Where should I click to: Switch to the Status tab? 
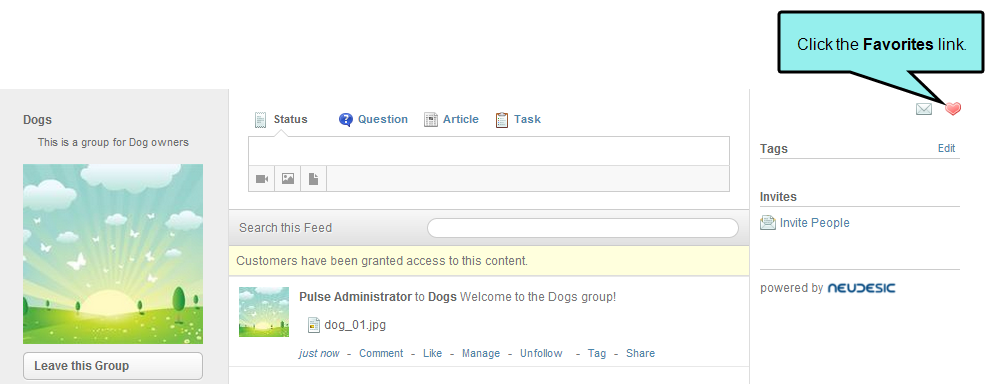[290, 119]
